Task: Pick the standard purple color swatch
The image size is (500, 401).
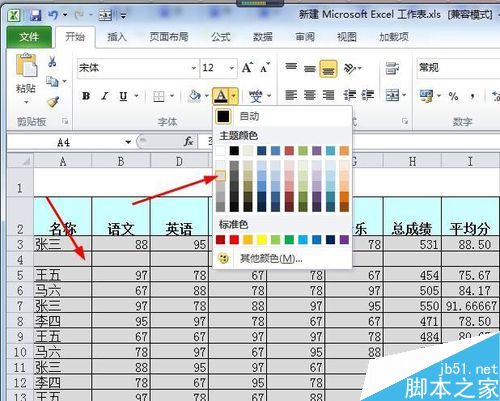Action: 344,239
